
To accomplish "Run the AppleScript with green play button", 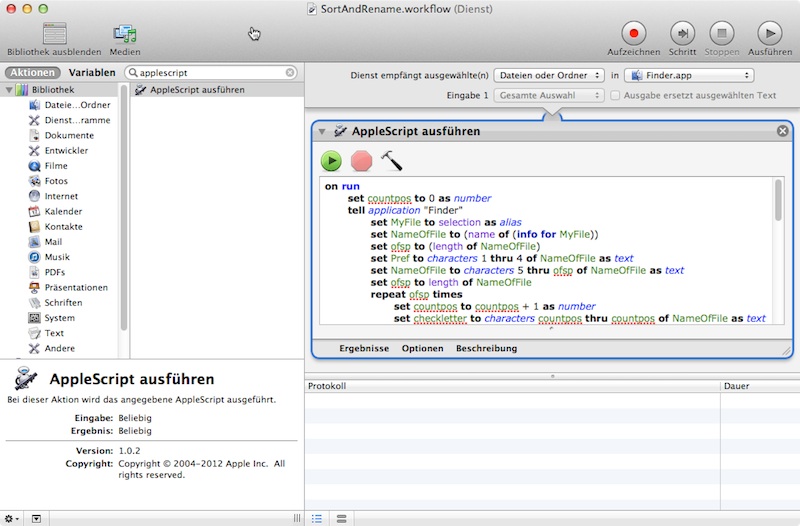I will tap(331, 160).
